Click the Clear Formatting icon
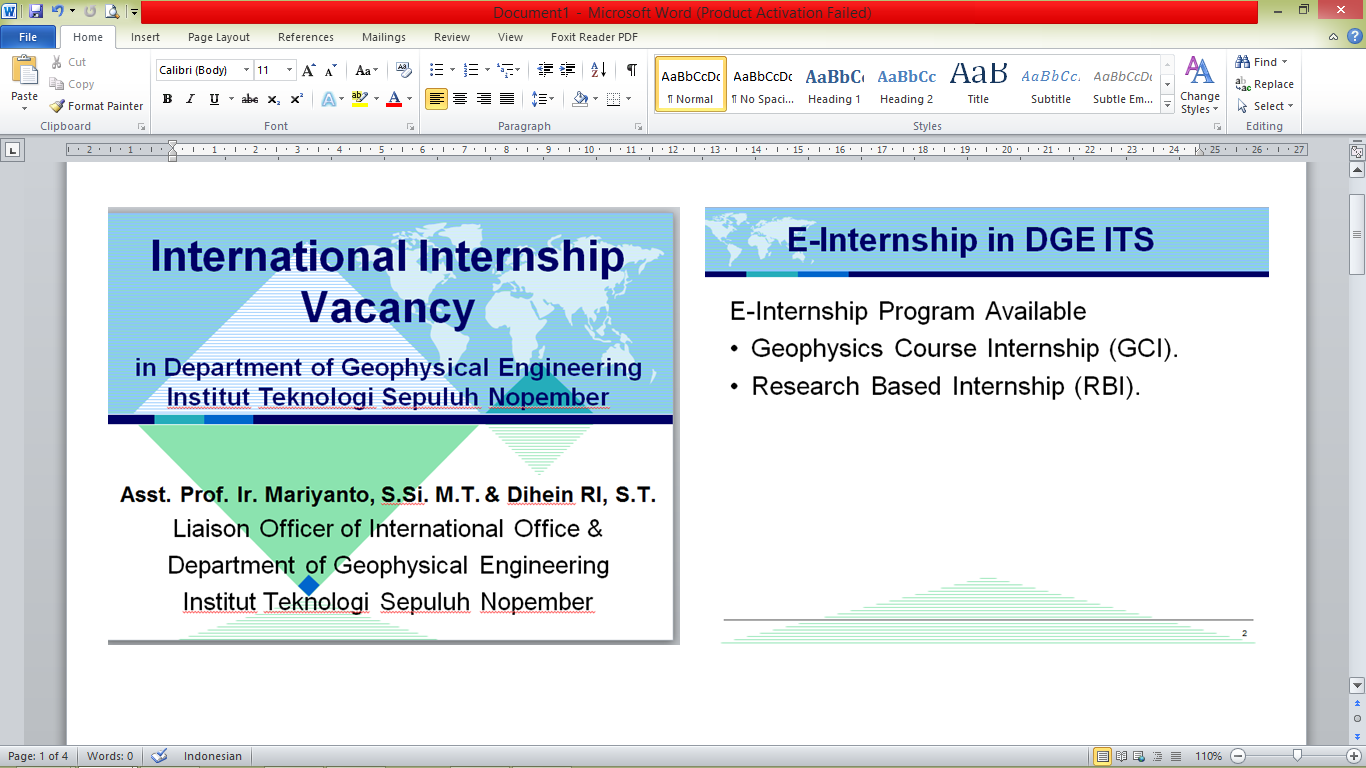Viewport: 1366px width, 768px height. coord(404,70)
